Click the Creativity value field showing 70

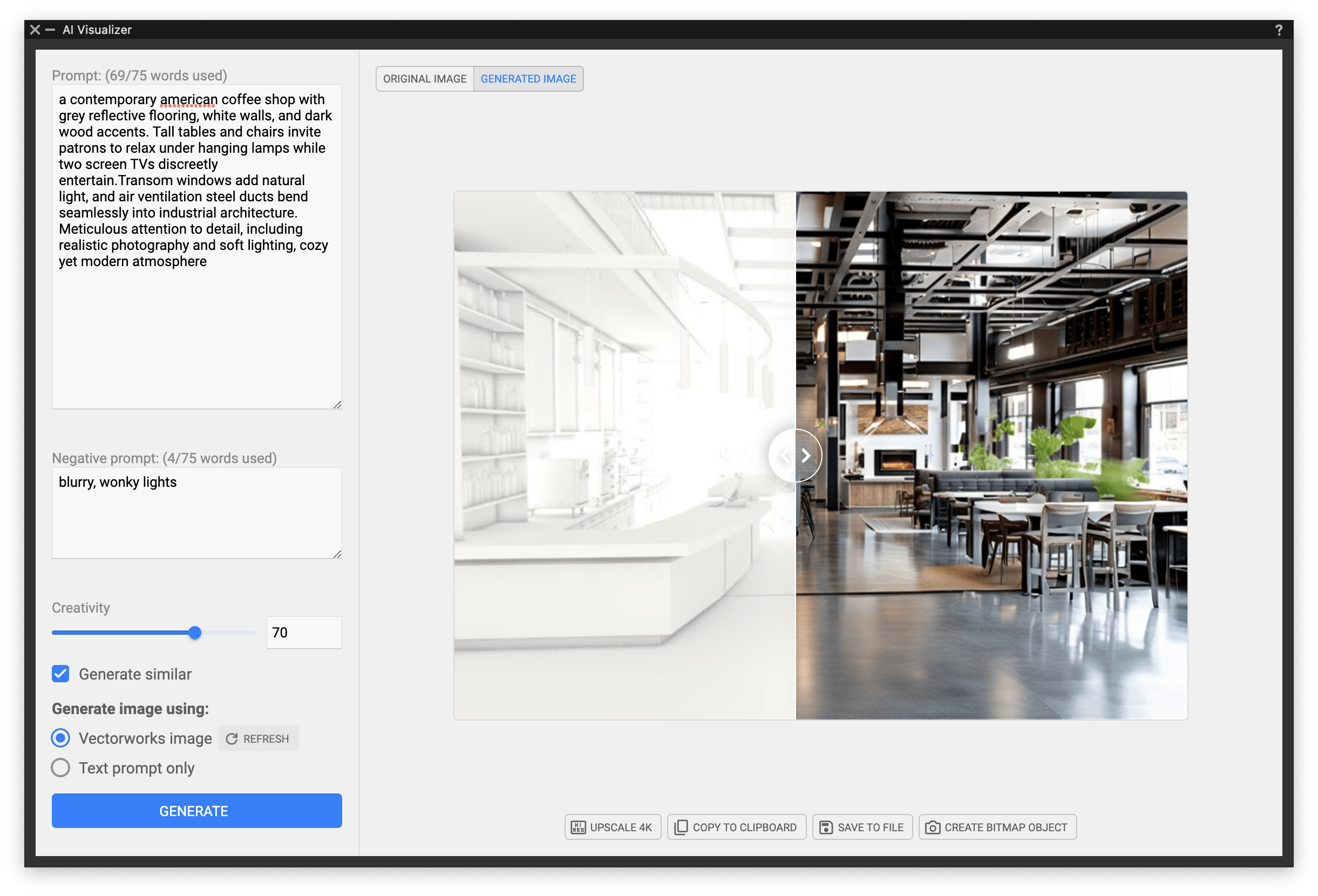[303, 632]
